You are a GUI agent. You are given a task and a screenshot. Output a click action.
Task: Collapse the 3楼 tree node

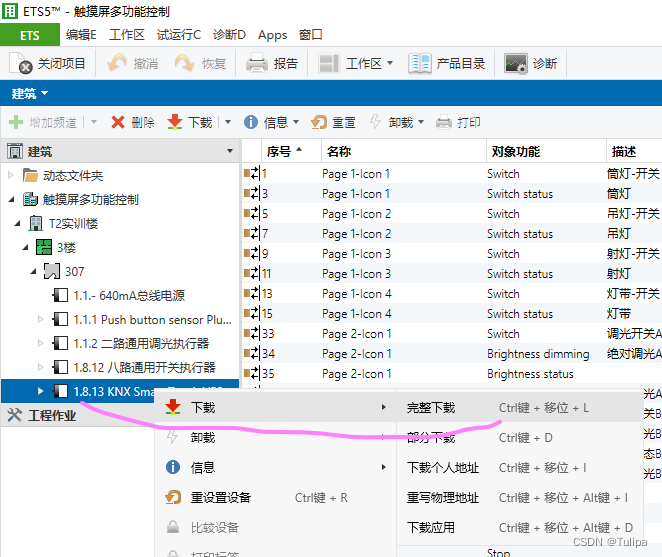click(26, 247)
